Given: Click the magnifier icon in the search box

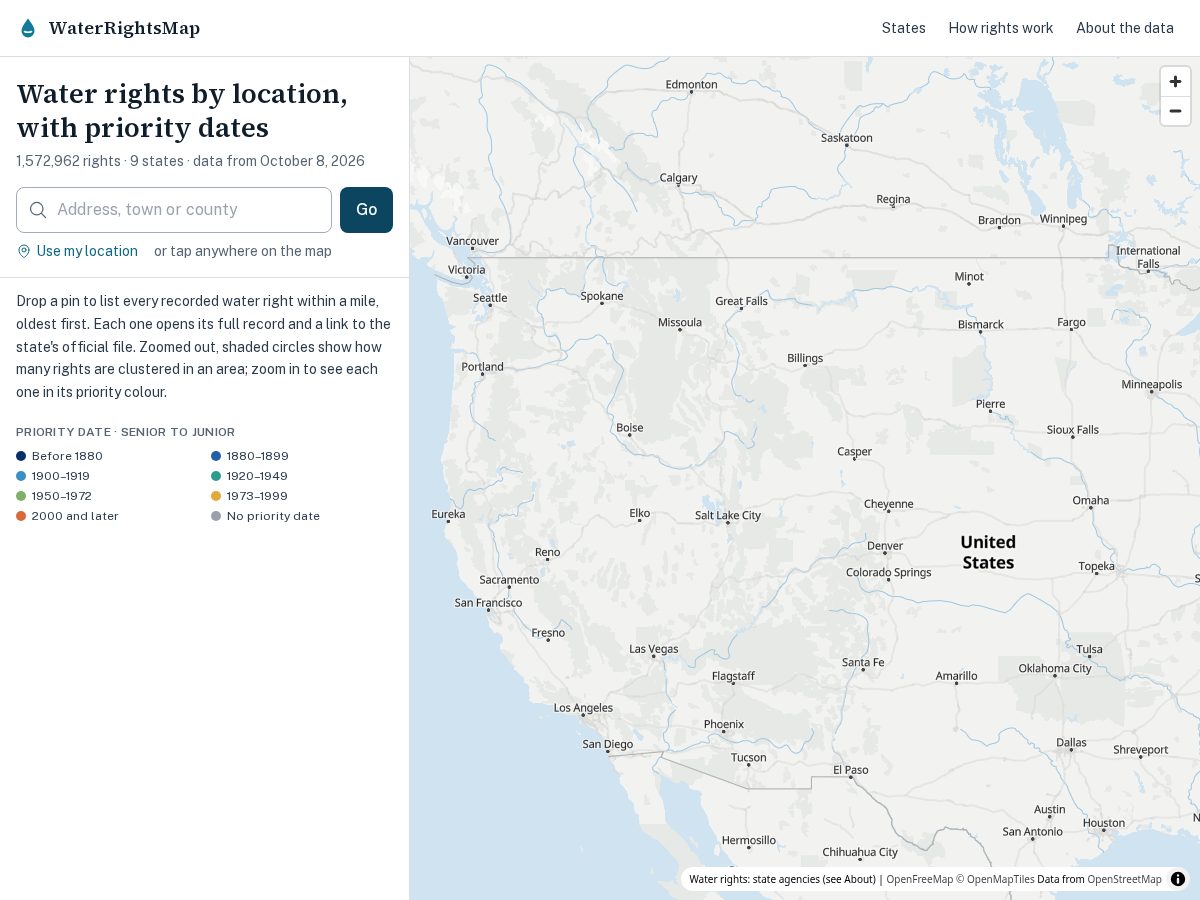Looking at the screenshot, I should 38,210.
